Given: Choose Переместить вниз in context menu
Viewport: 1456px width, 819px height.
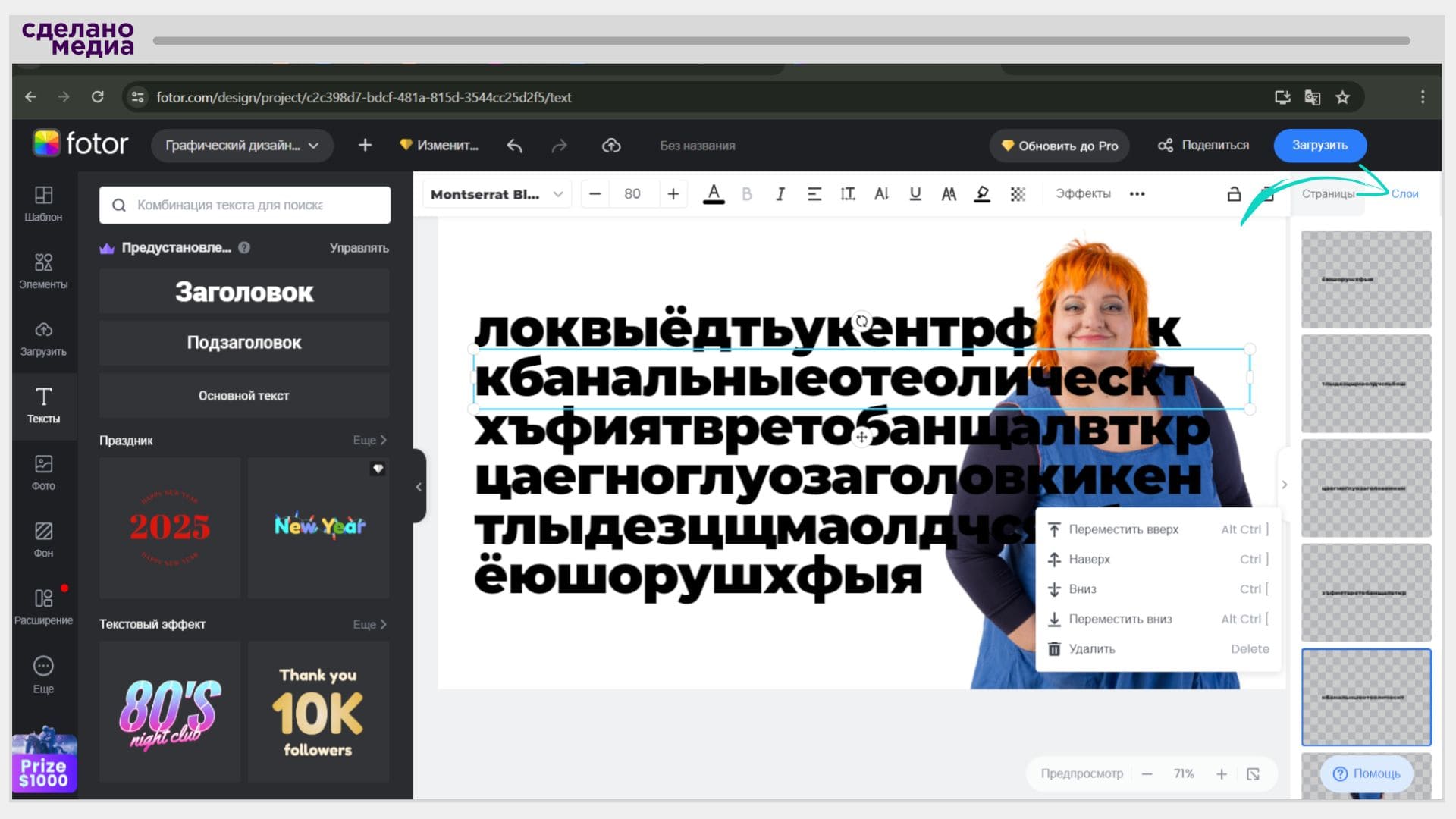Looking at the screenshot, I should coord(1158,619).
